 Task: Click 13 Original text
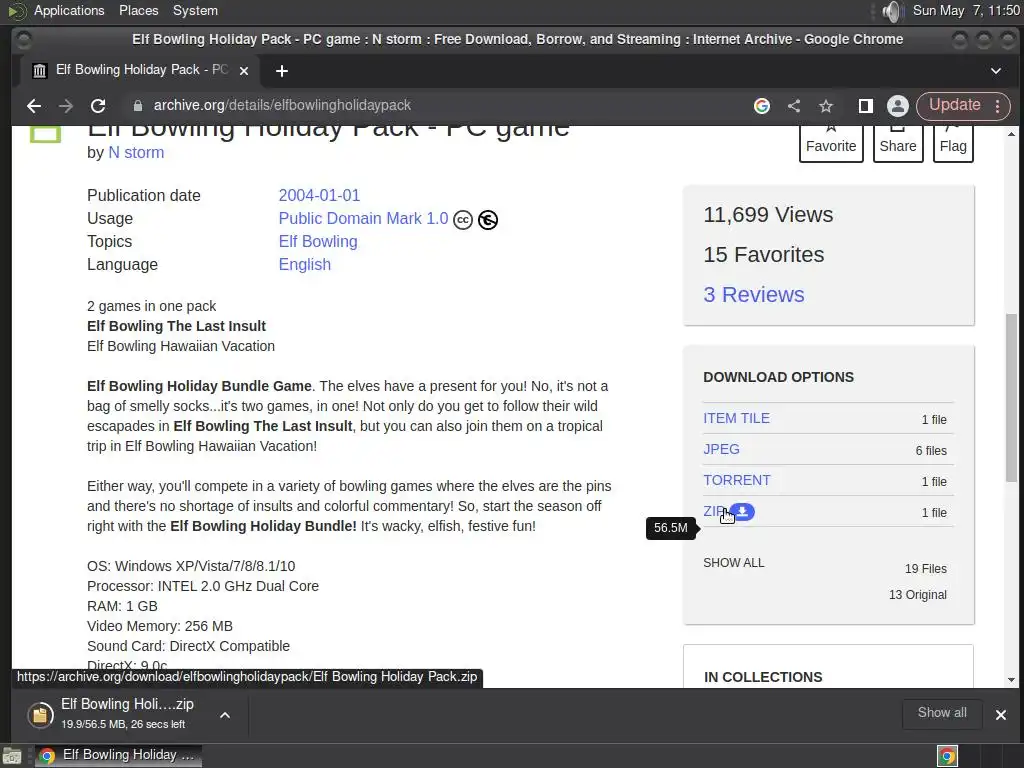(x=918, y=595)
